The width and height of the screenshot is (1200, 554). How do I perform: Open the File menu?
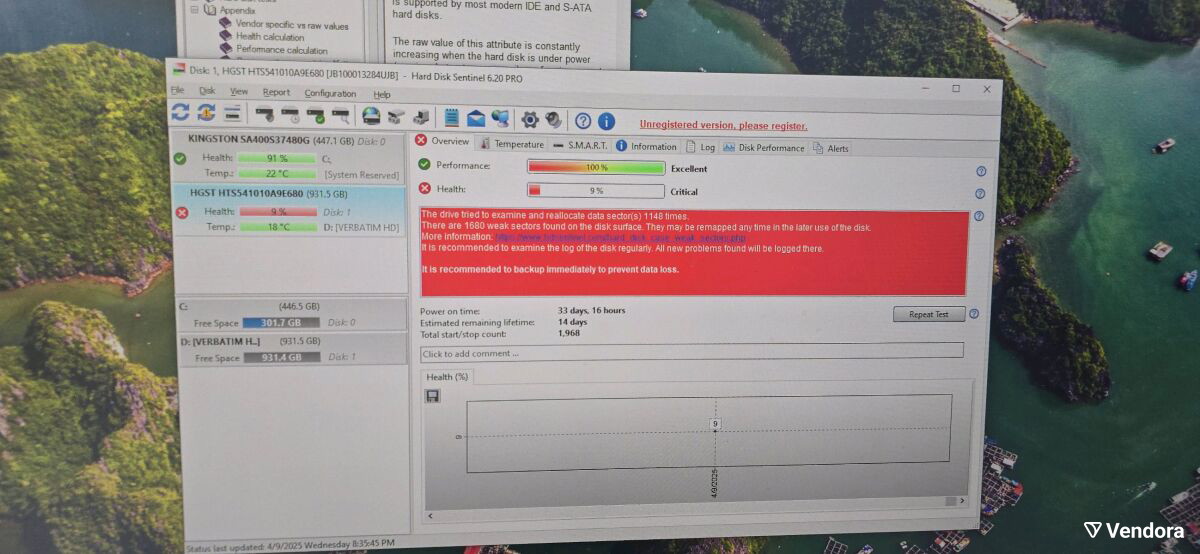click(x=177, y=90)
